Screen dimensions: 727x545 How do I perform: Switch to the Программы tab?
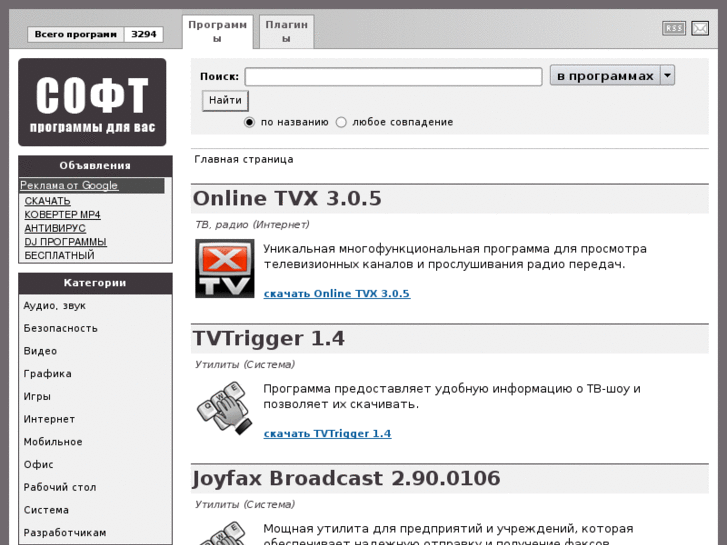point(217,32)
